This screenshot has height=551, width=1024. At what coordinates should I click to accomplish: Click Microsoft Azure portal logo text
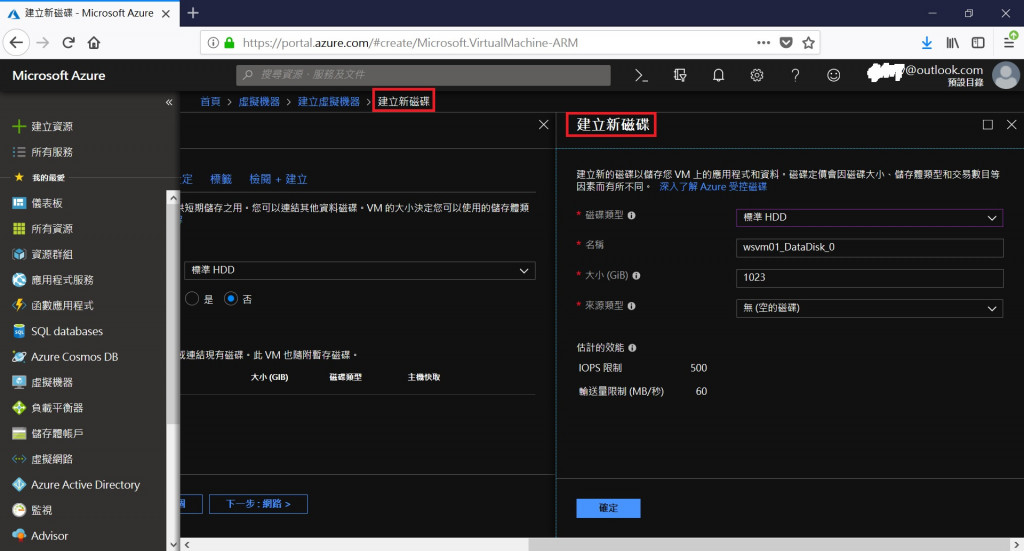click(59, 75)
